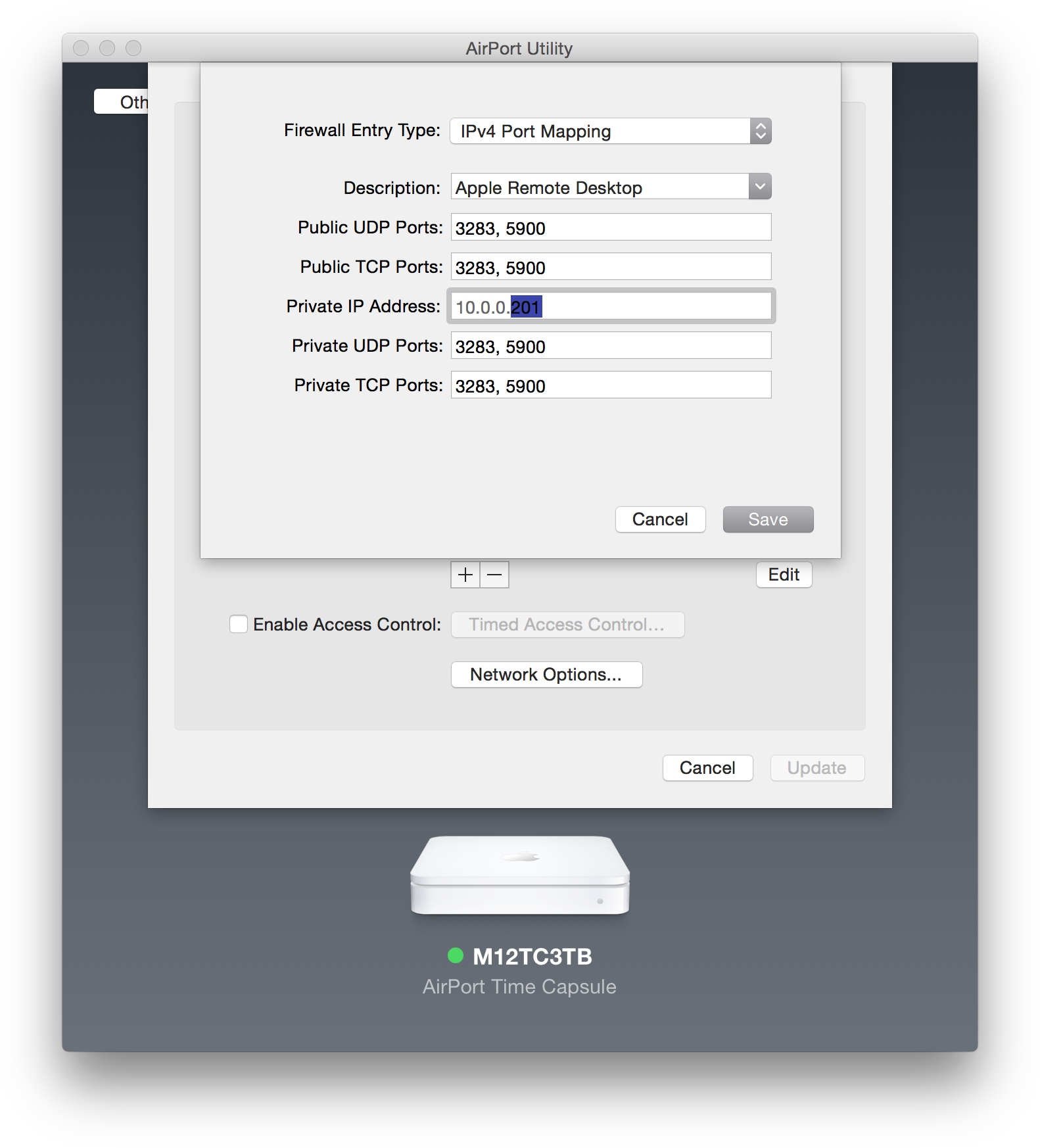
Task: Click the M12TC3TB device name label
Action: 532,957
